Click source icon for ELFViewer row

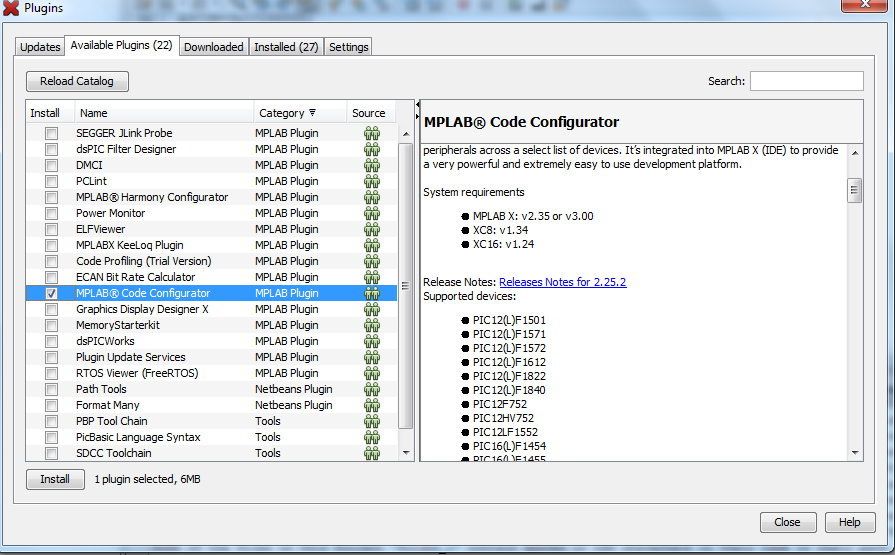click(x=372, y=229)
